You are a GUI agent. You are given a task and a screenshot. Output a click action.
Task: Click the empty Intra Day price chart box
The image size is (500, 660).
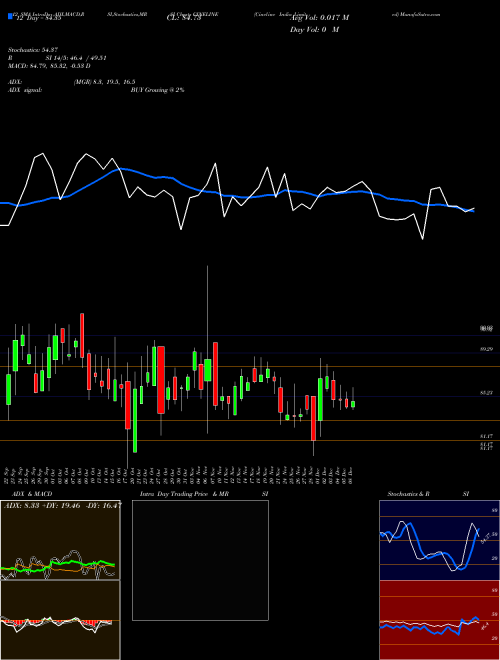click(x=200, y=560)
